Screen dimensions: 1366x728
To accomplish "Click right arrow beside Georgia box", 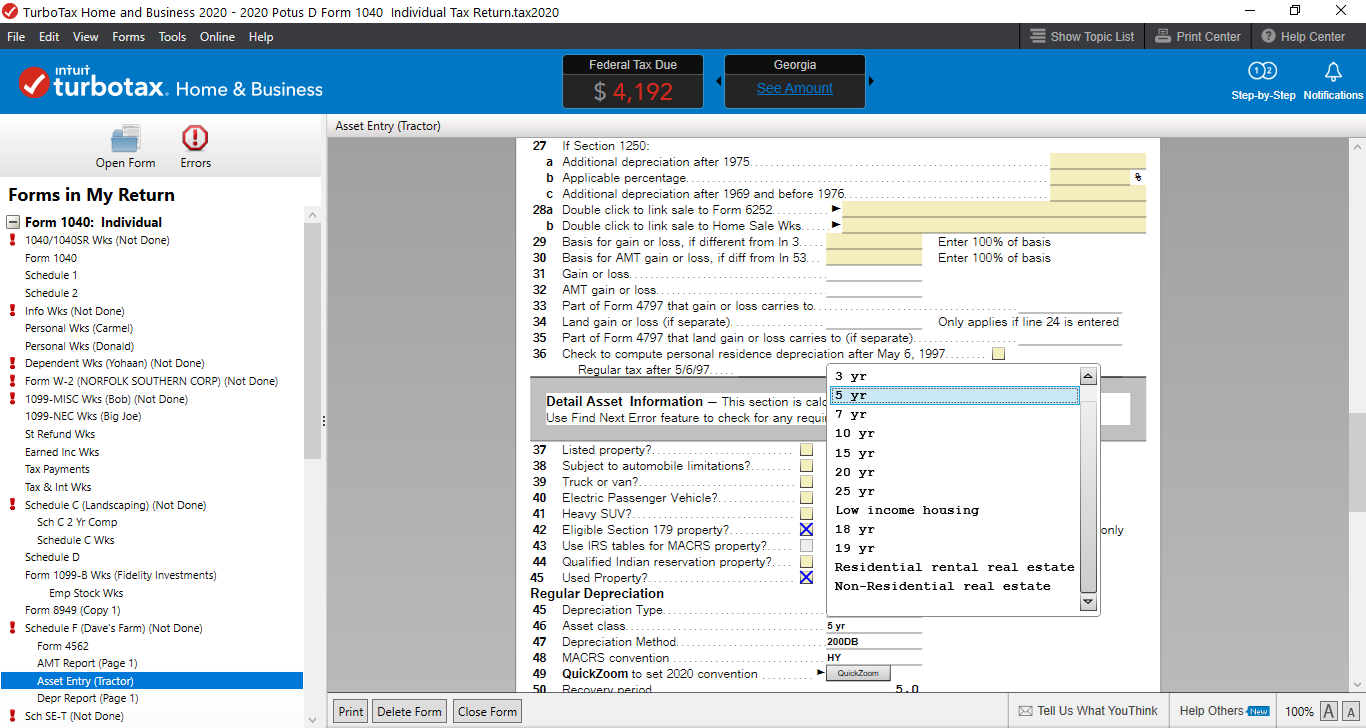I will pos(871,81).
